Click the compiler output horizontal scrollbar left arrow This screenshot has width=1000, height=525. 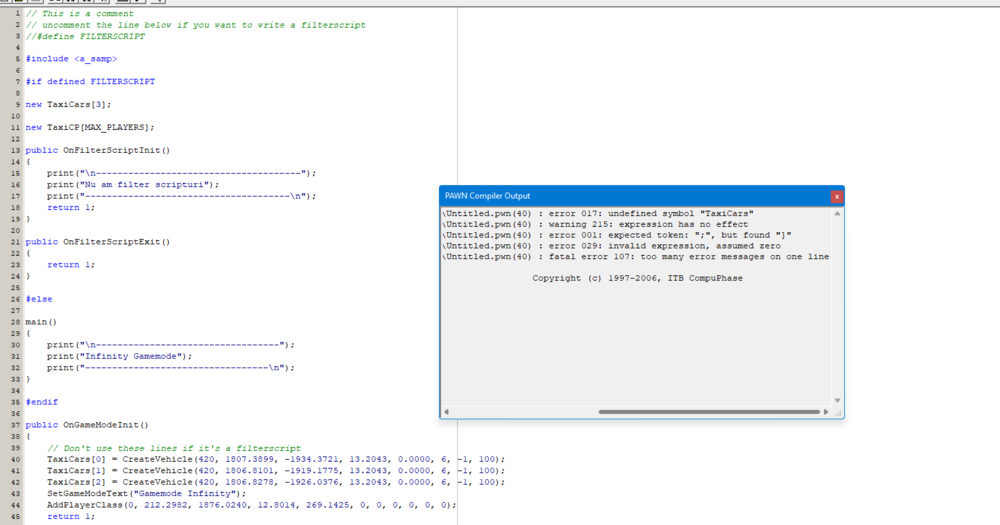click(446, 412)
